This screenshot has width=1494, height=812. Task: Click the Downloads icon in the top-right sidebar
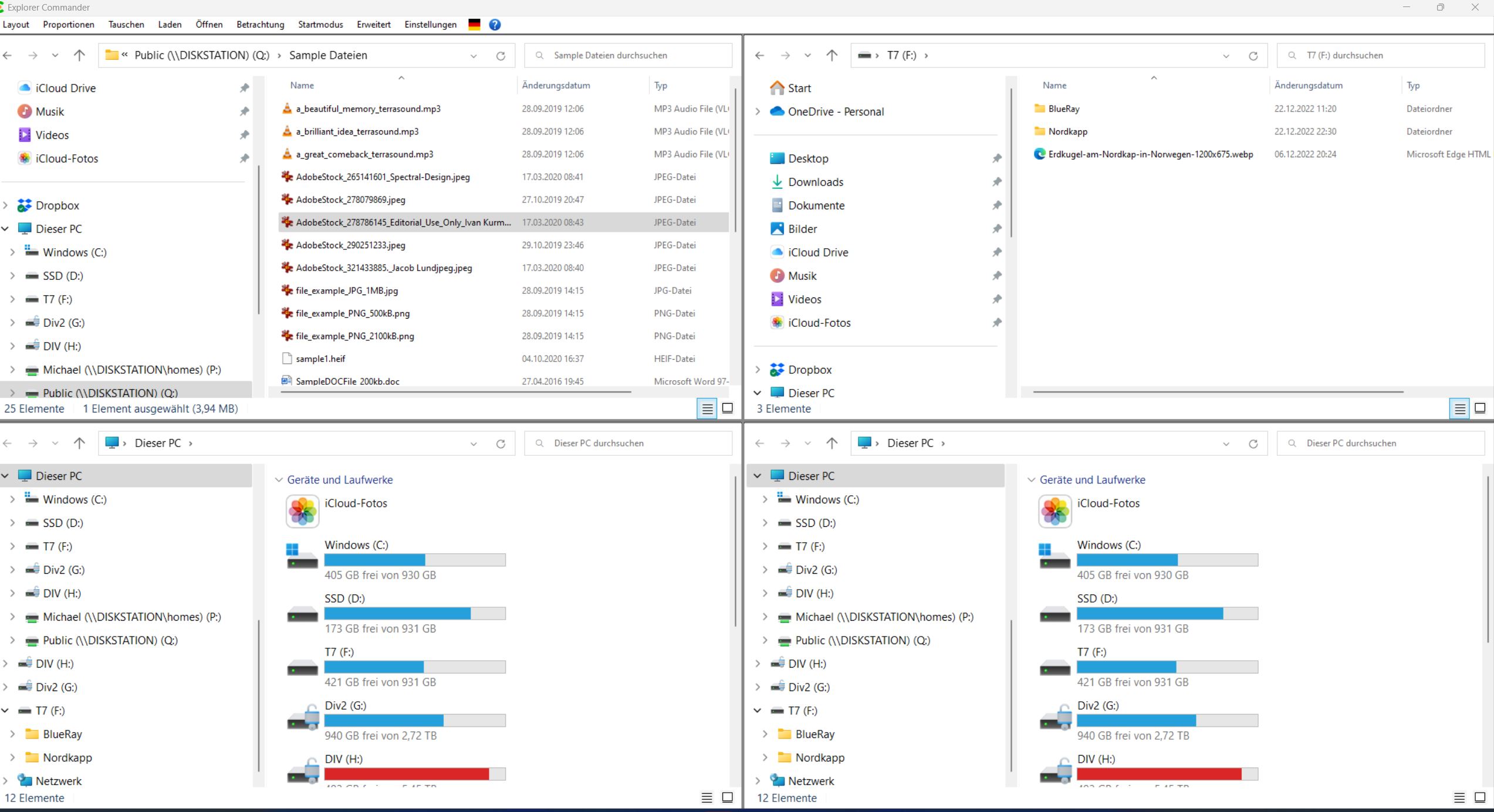pos(777,182)
